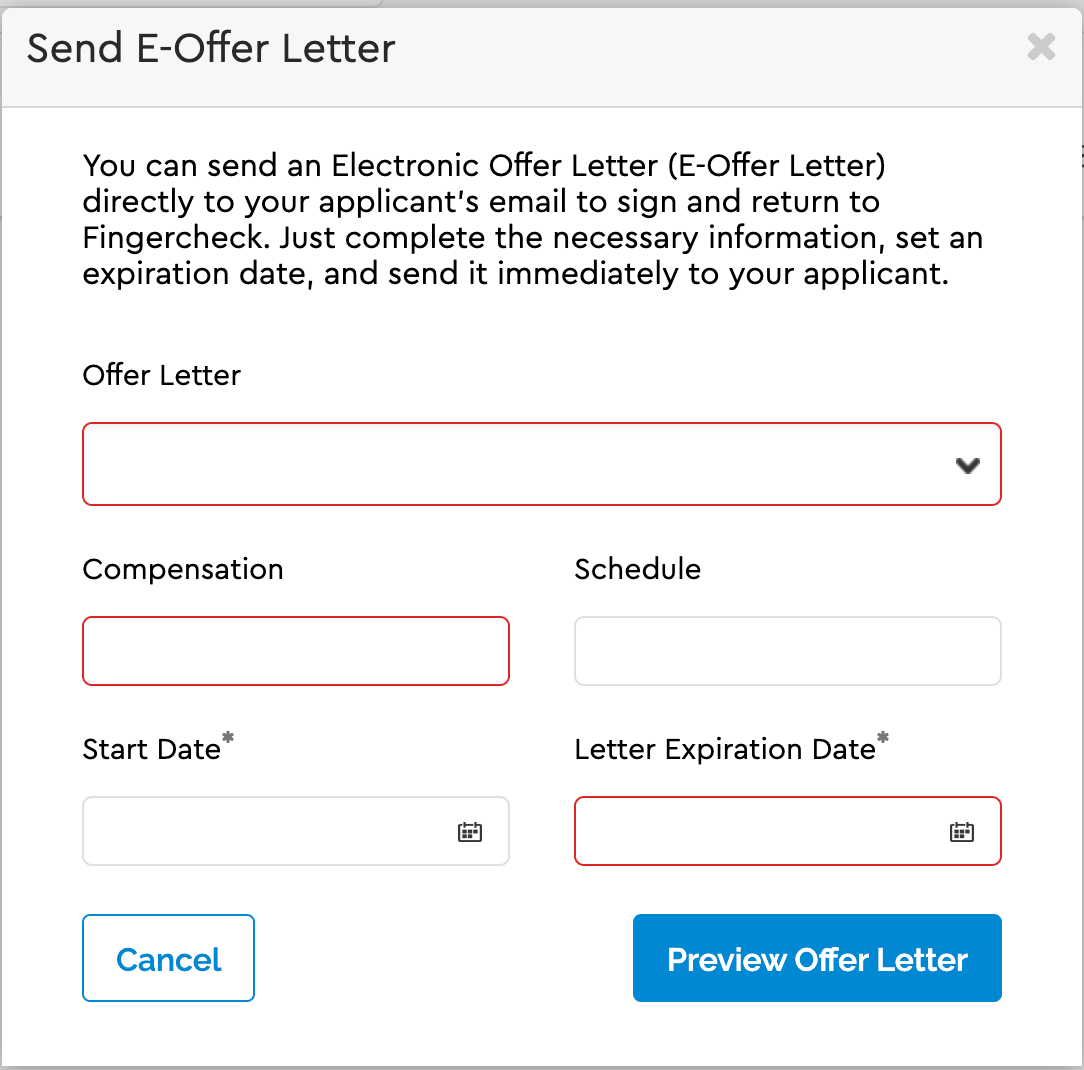Open the Start Date calendar picker

470,831
